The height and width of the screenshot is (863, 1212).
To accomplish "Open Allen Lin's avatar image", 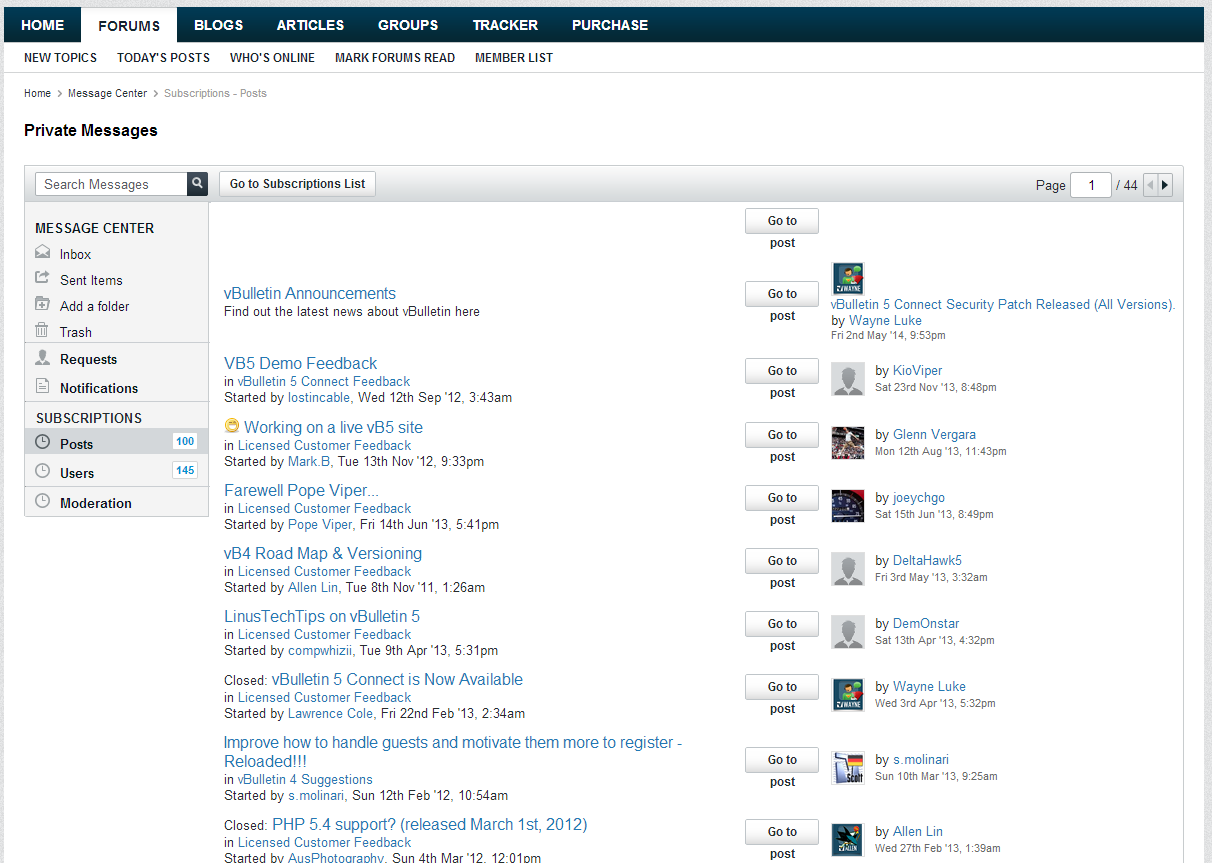I will (848, 840).
